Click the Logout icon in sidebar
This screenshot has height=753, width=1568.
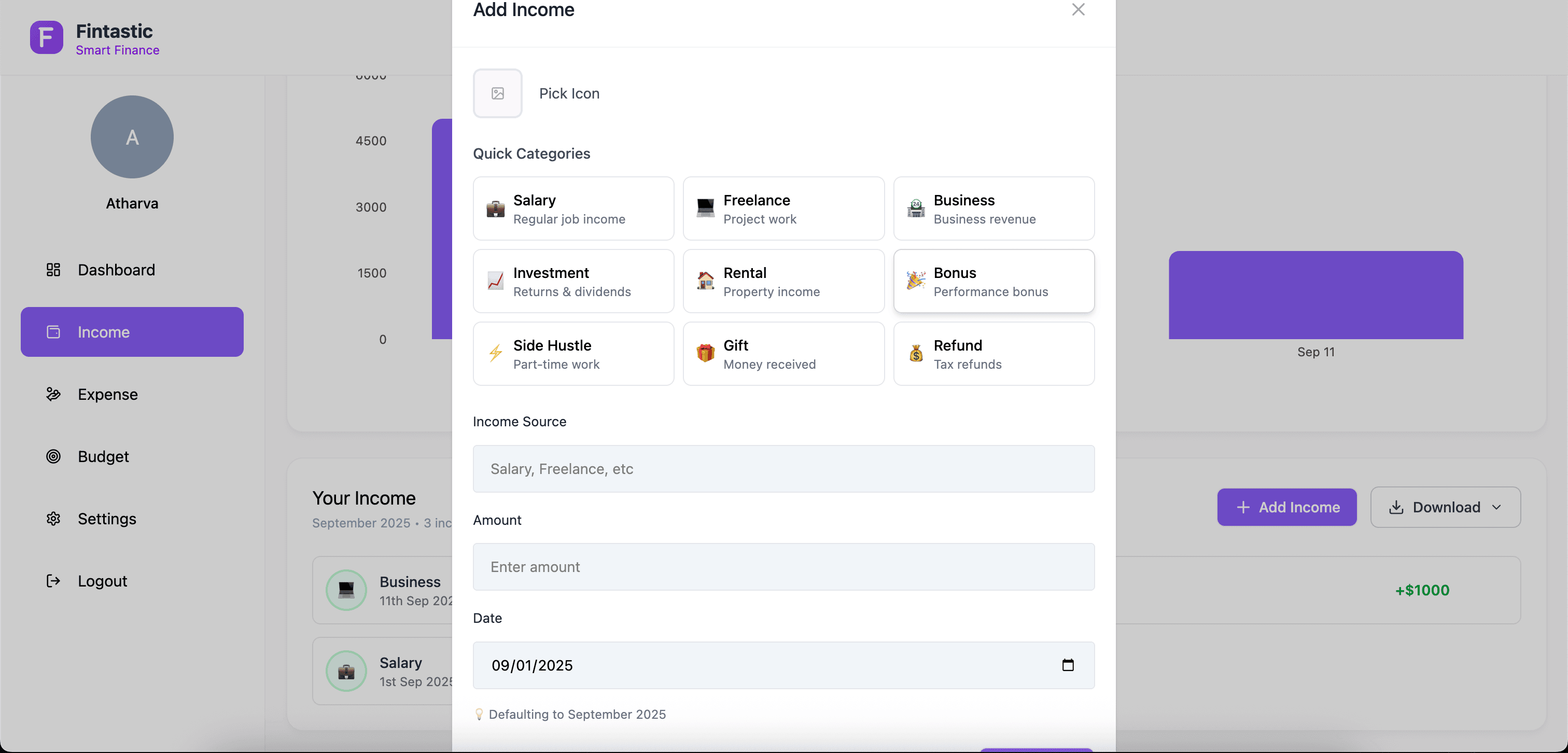tap(53, 581)
